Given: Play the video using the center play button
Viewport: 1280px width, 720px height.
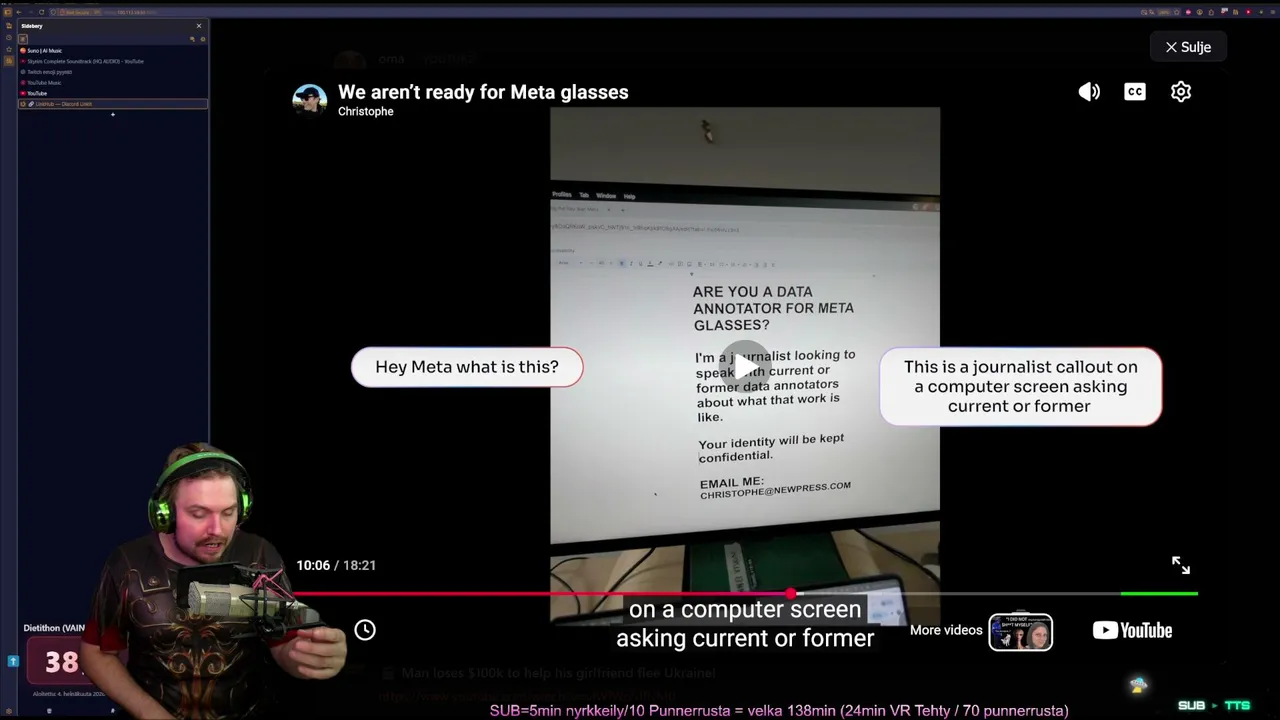Looking at the screenshot, I should click(745, 366).
